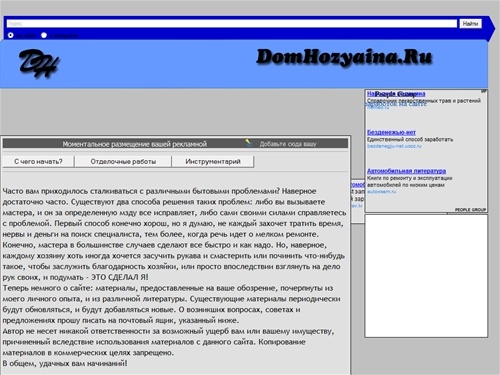Click 'Единственный способ заработать' ad description

pyautogui.click(x=410, y=139)
